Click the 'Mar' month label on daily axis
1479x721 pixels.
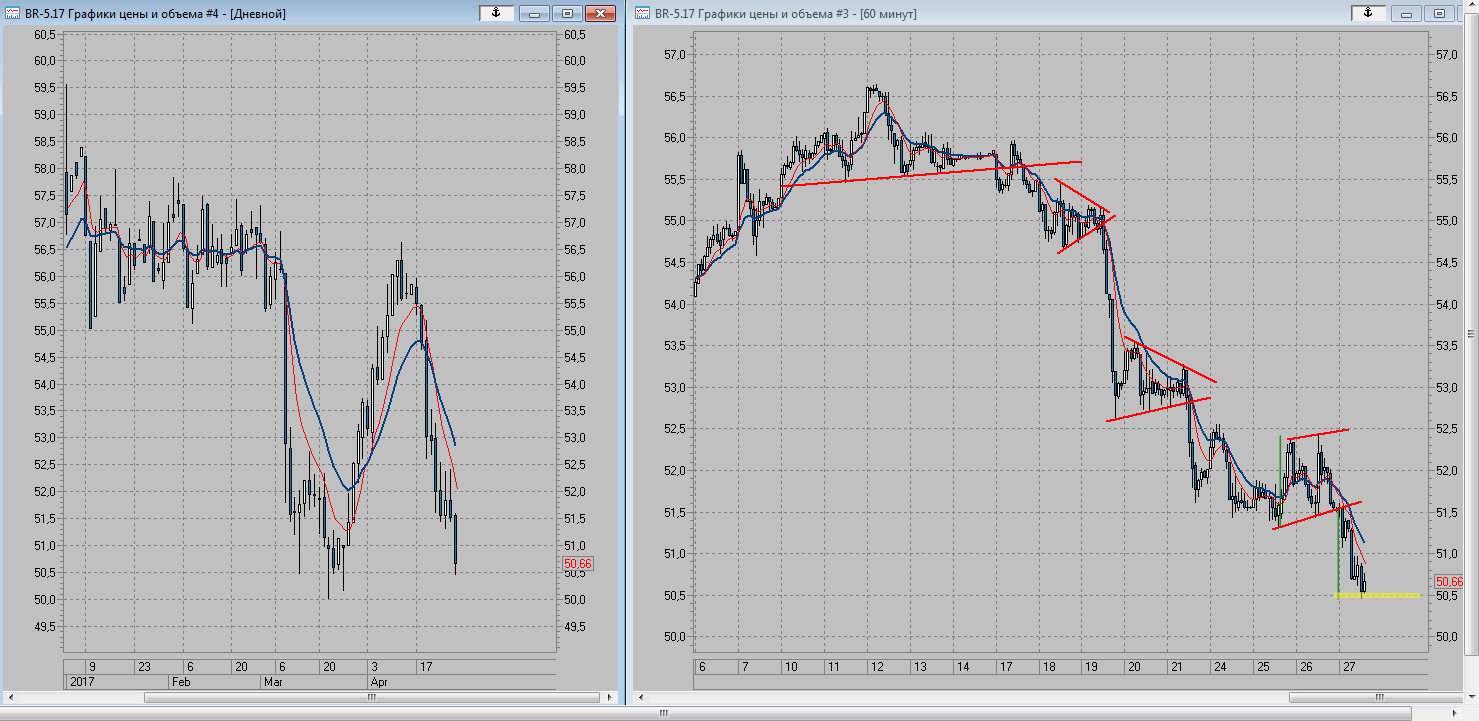coord(273,681)
